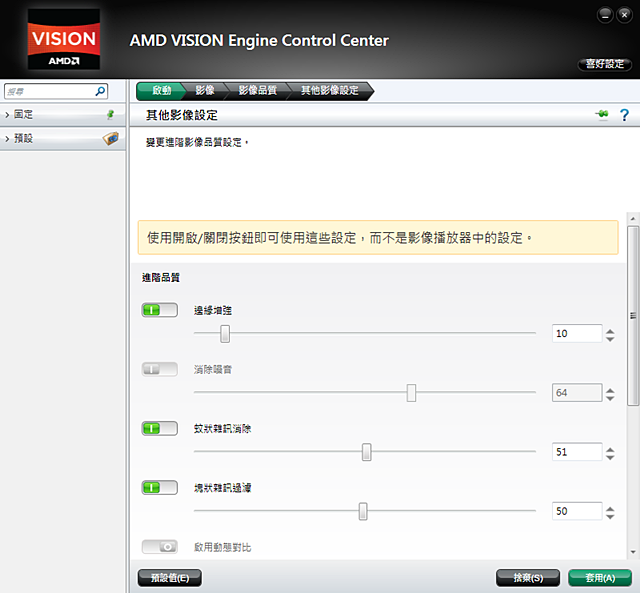Go to 啟動 in the breadcrumb

pos(161,91)
